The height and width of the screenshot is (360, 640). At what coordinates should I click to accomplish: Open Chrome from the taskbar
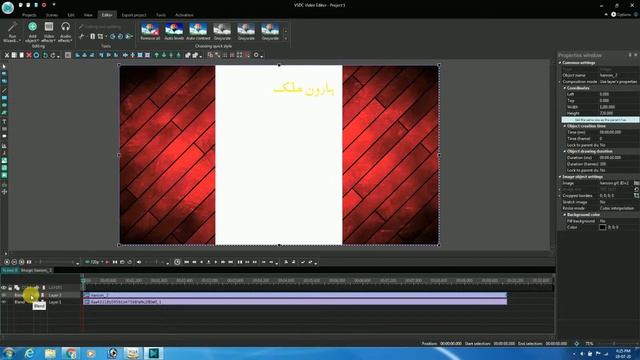(71, 353)
